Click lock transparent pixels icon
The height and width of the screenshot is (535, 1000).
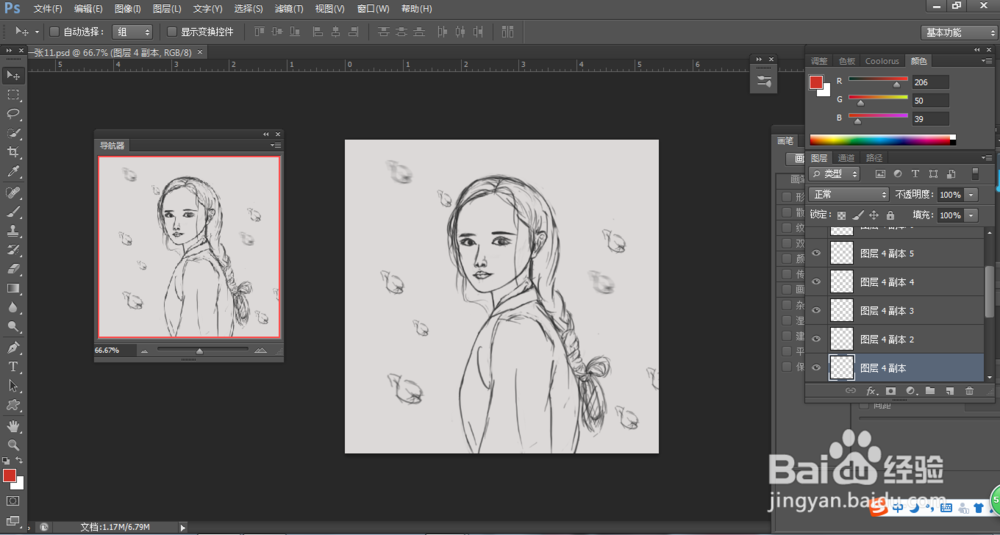841,216
